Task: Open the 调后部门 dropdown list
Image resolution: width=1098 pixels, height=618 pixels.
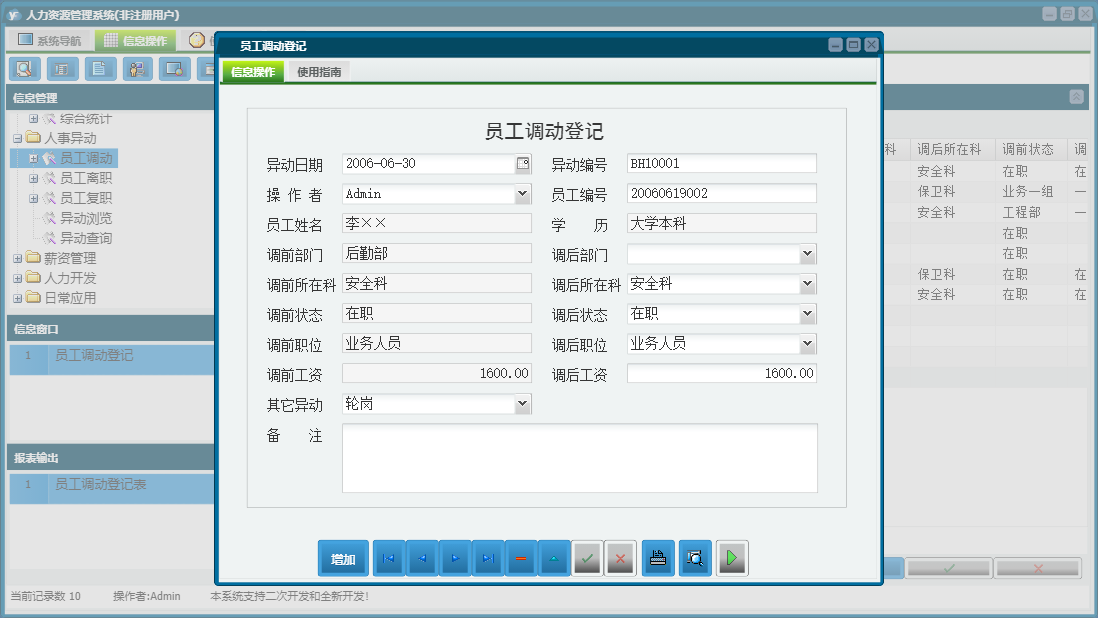Action: [808, 255]
